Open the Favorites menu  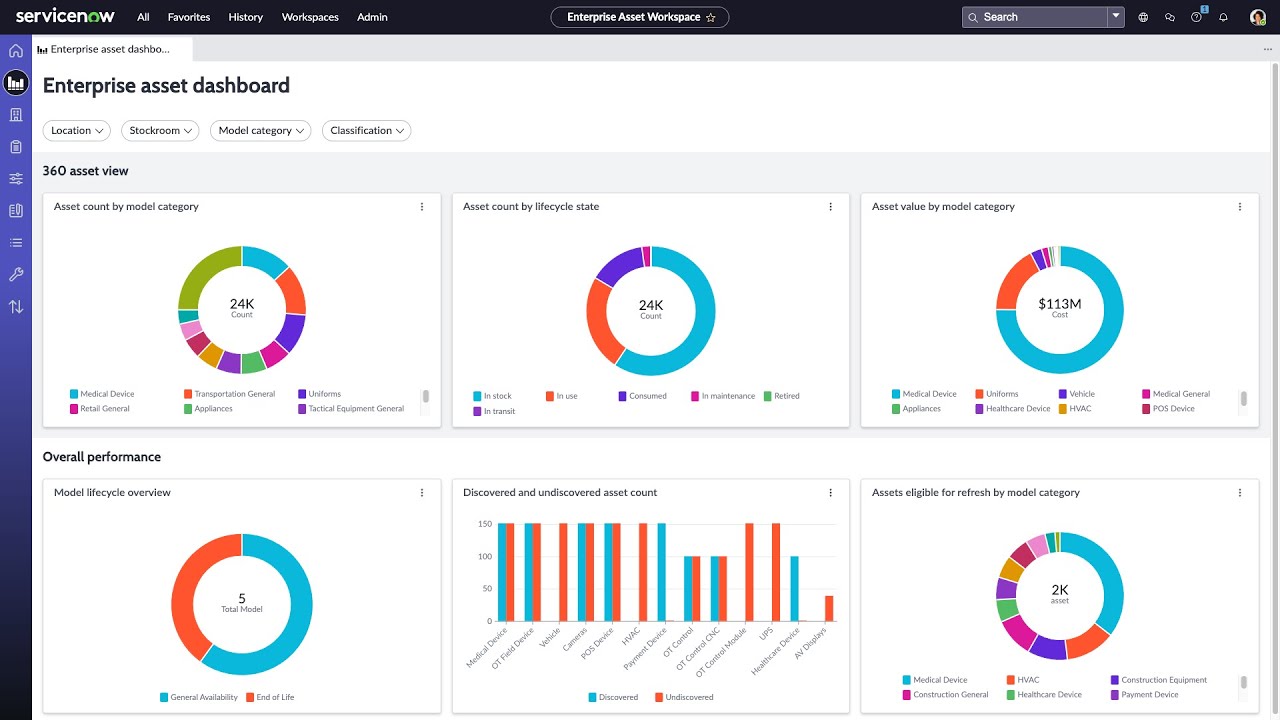click(x=189, y=17)
